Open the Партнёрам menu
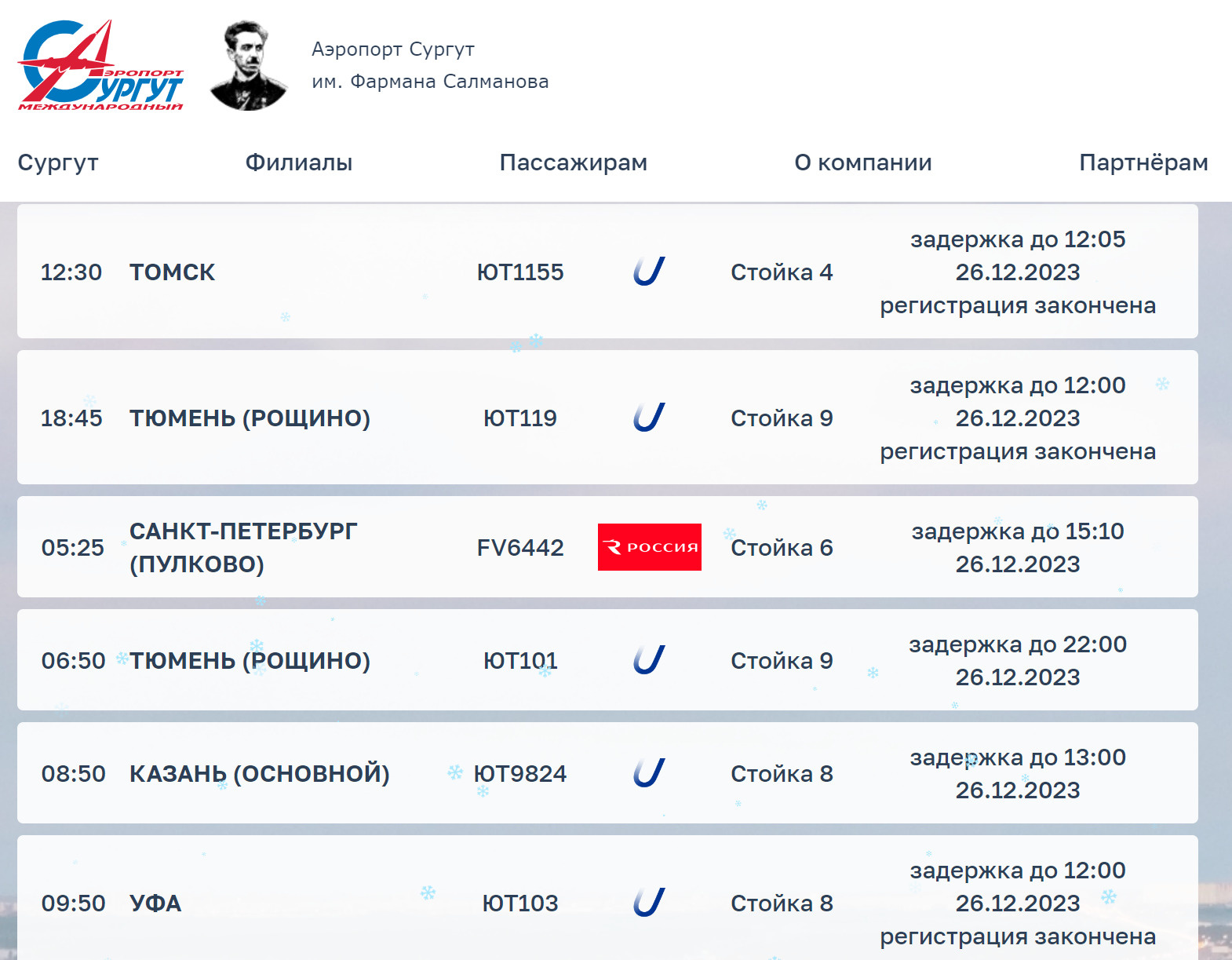This screenshot has height=960, width=1232. (x=1143, y=162)
